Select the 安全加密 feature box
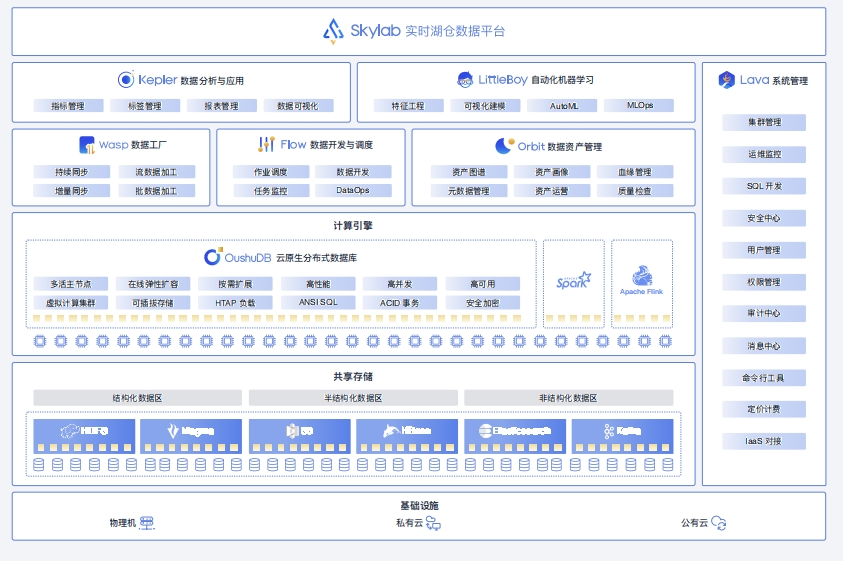 (483, 303)
